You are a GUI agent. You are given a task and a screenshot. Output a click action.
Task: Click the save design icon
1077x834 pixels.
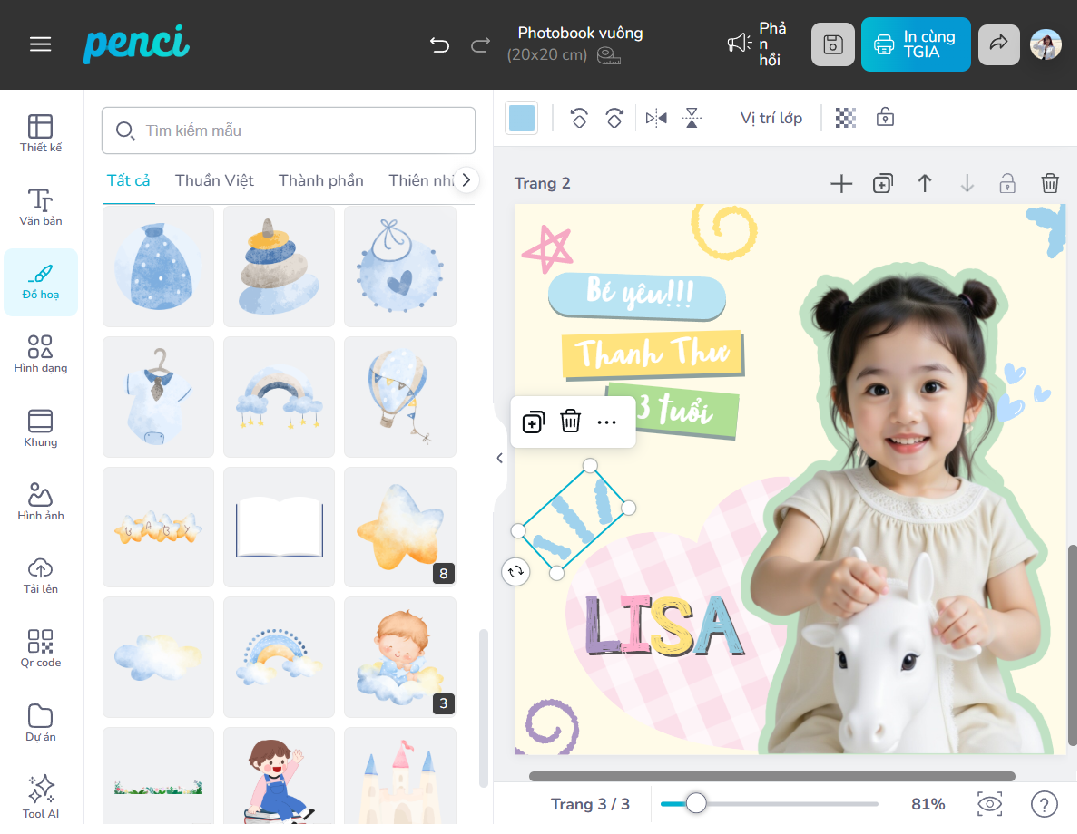coord(832,44)
